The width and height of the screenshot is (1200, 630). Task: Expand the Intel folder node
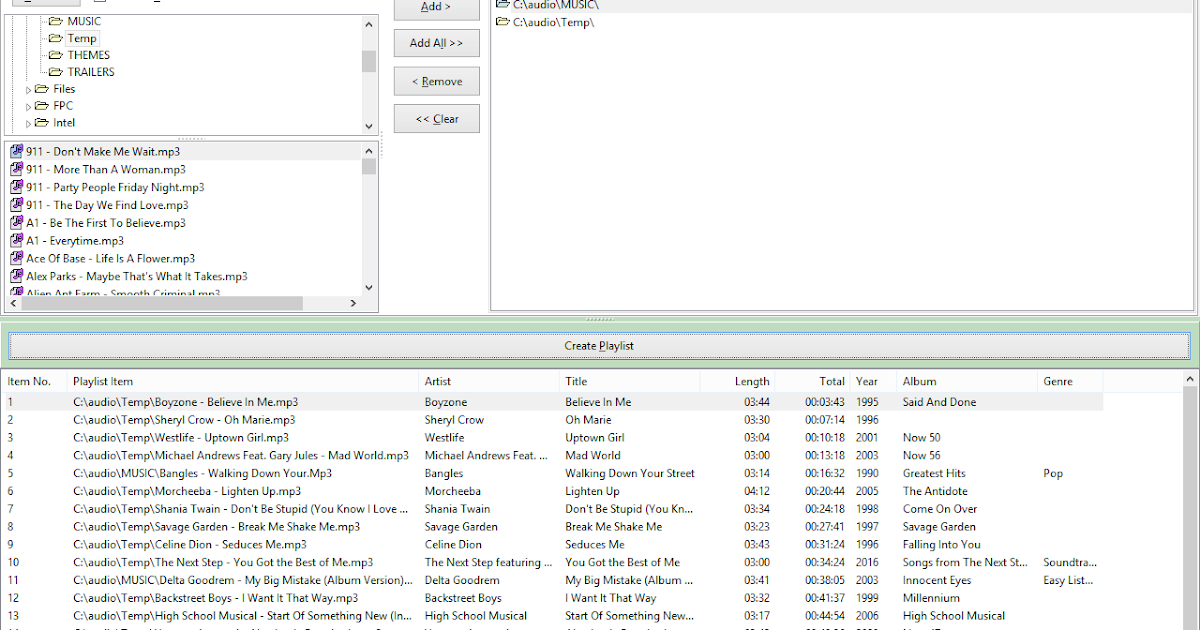[29, 124]
